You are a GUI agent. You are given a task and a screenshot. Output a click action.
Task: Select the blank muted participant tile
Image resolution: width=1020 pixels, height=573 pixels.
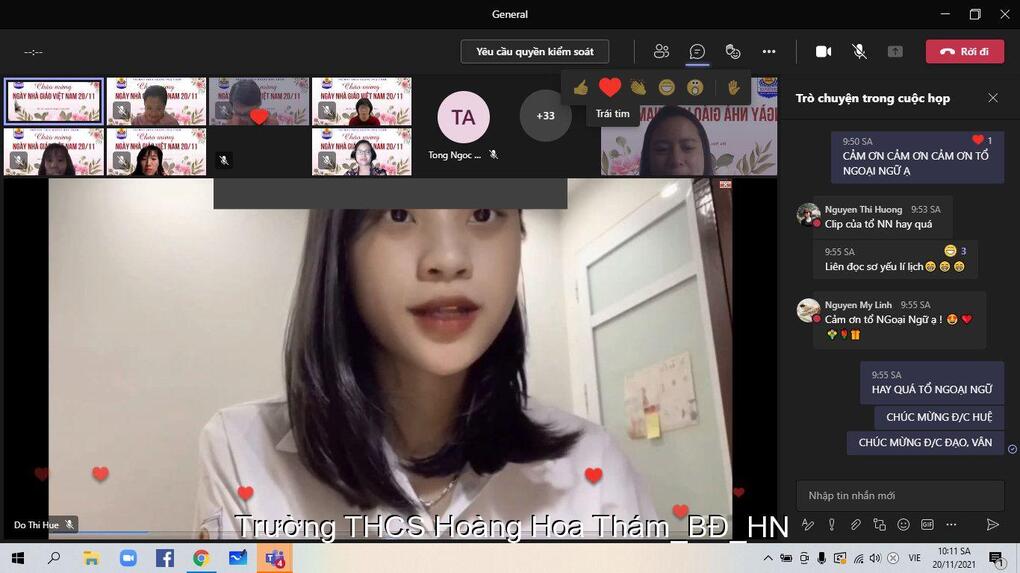(259, 152)
